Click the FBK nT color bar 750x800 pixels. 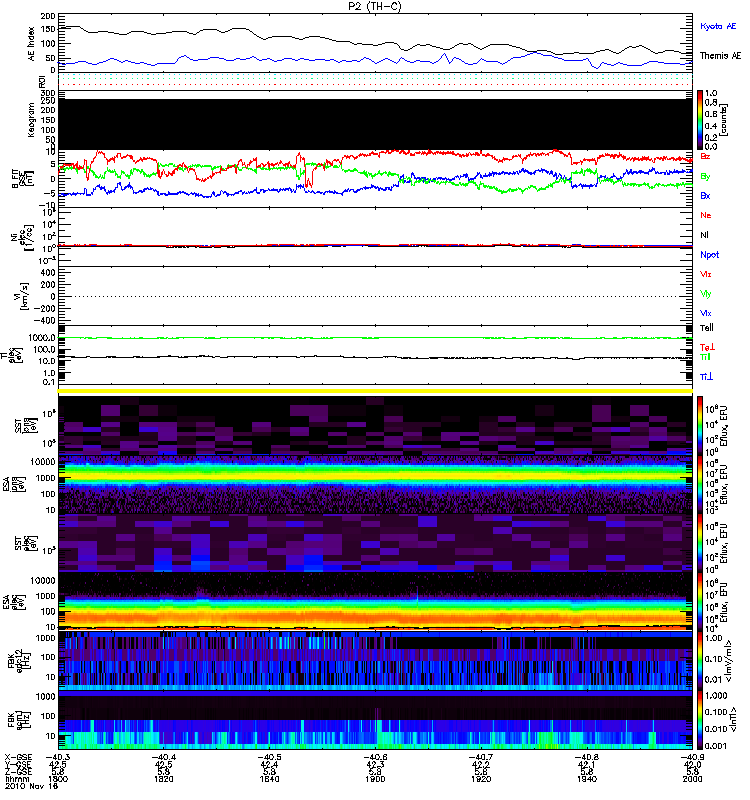[700, 720]
